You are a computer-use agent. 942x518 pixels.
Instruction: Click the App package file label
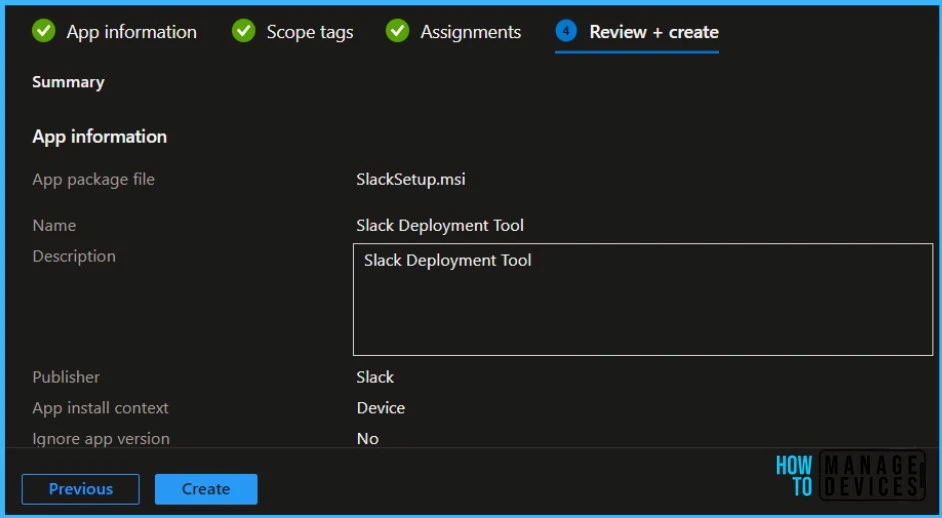tap(93, 180)
